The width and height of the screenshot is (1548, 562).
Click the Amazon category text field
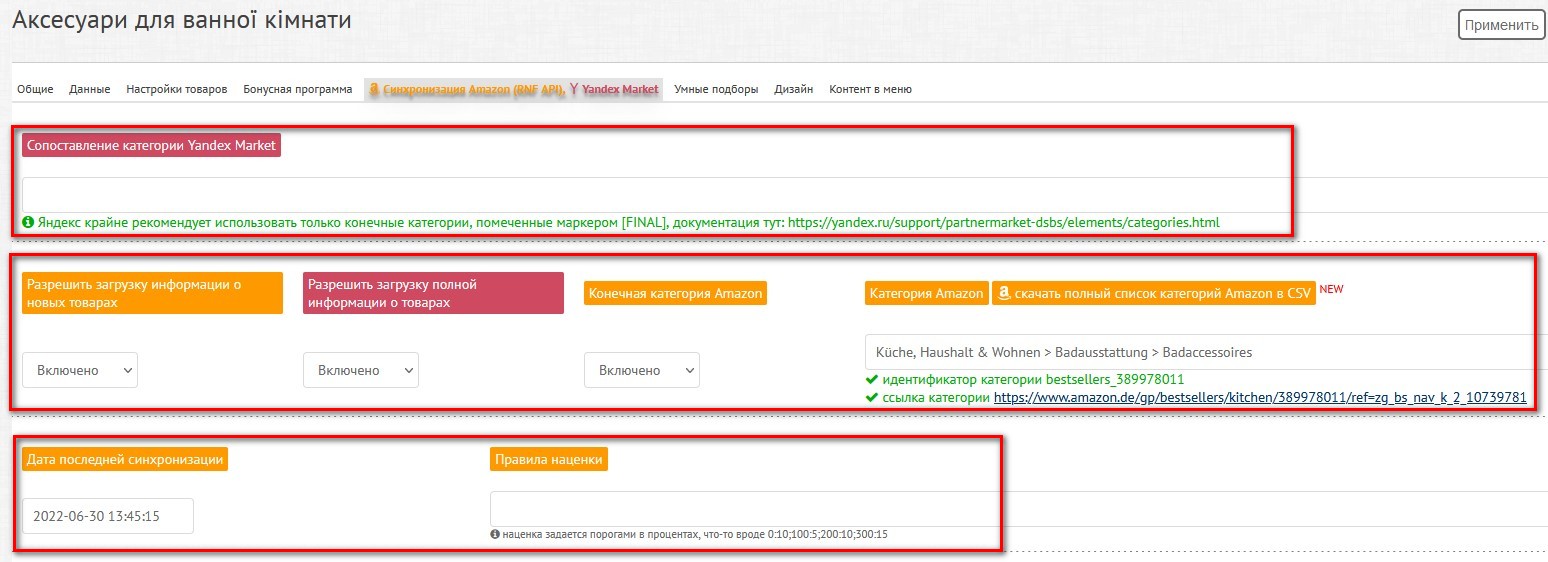pyautogui.click(x=1200, y=352)
